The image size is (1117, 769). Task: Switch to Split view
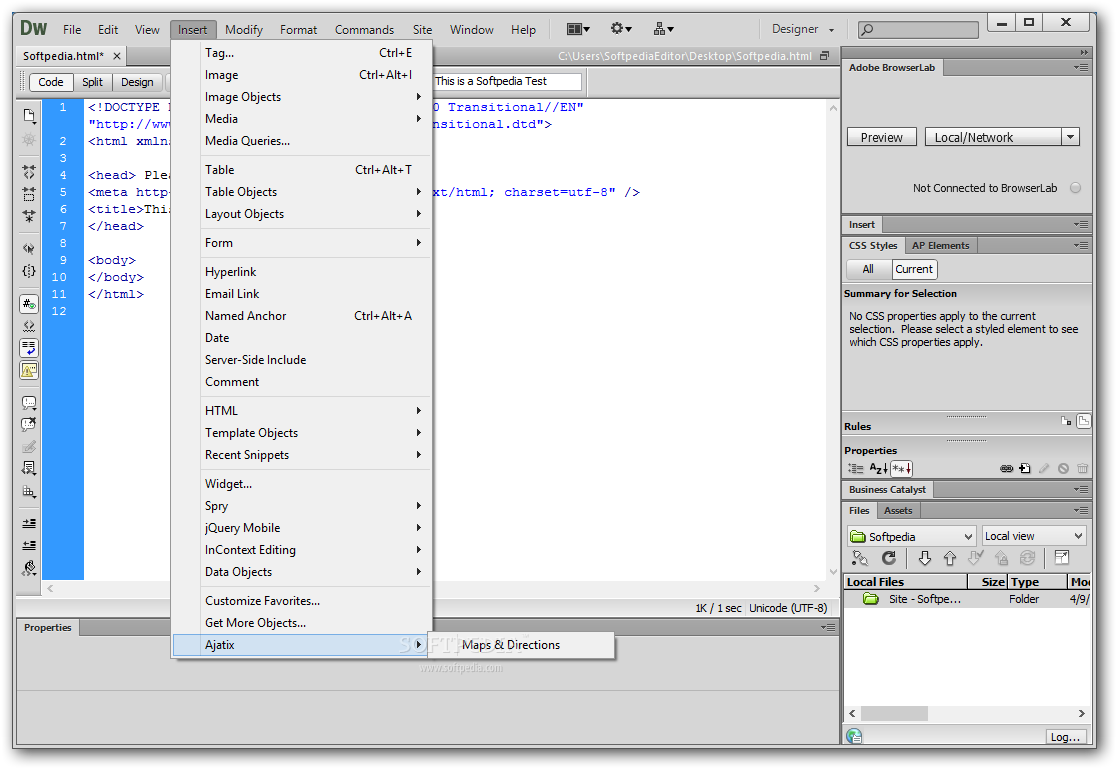click(92, 82)
